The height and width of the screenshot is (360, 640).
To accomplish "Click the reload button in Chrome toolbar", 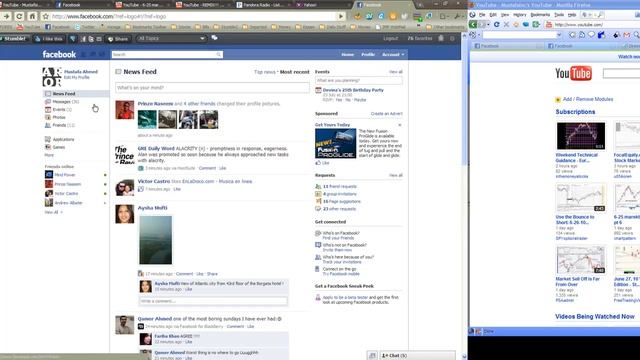I will click(19, 16).
